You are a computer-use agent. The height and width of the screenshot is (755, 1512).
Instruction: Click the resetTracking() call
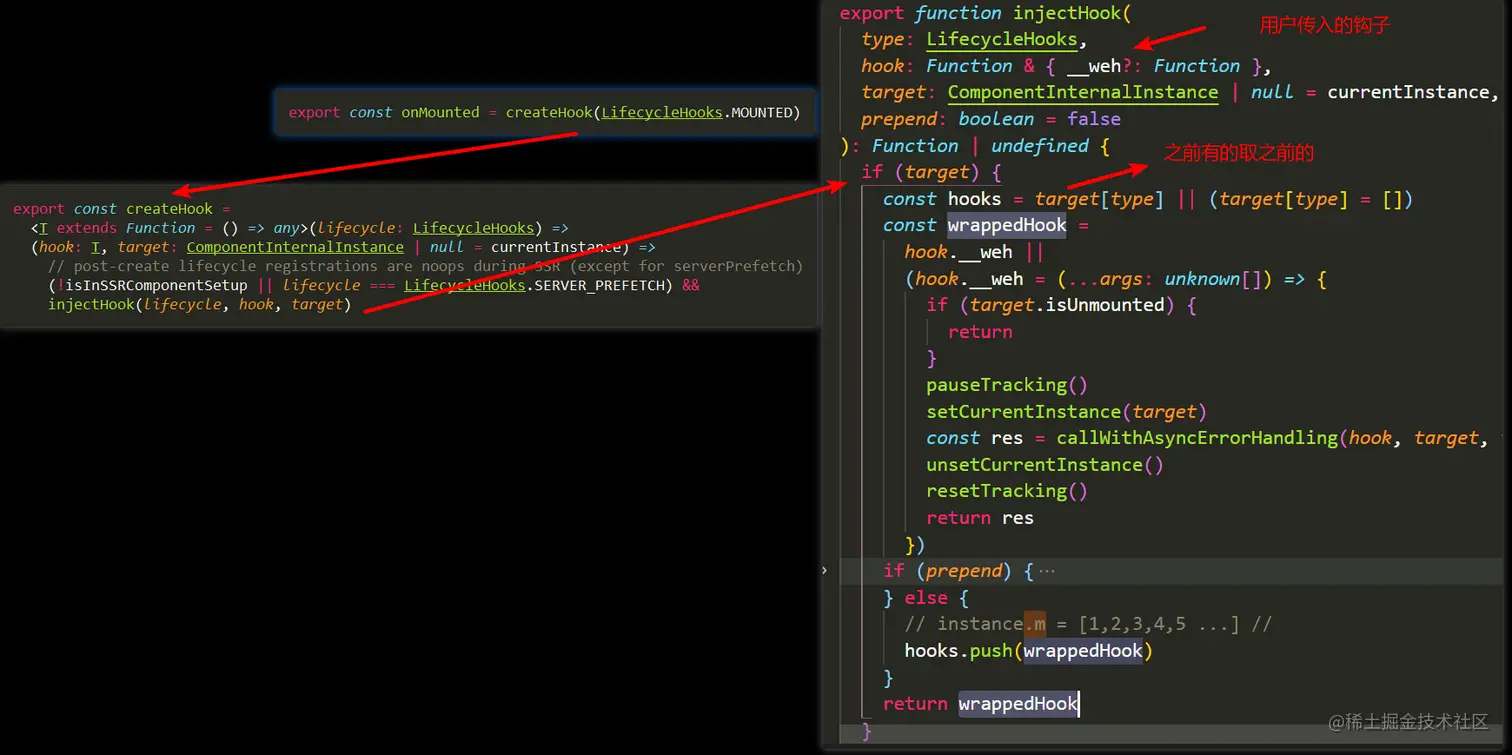click(x=1007, y=491)
